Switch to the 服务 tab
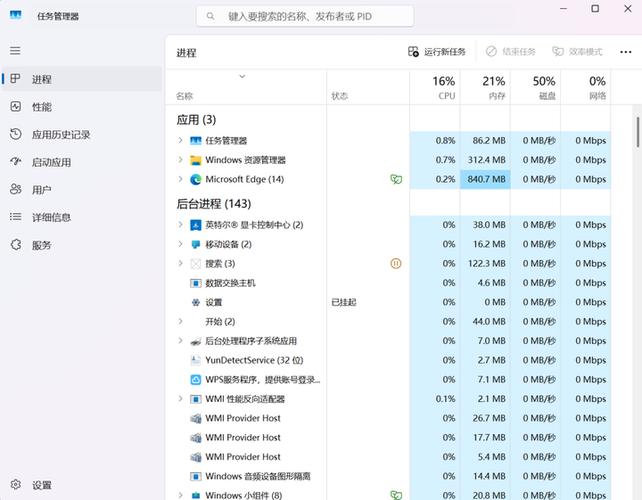The image size is (642, 500). (x=81, y=244)
